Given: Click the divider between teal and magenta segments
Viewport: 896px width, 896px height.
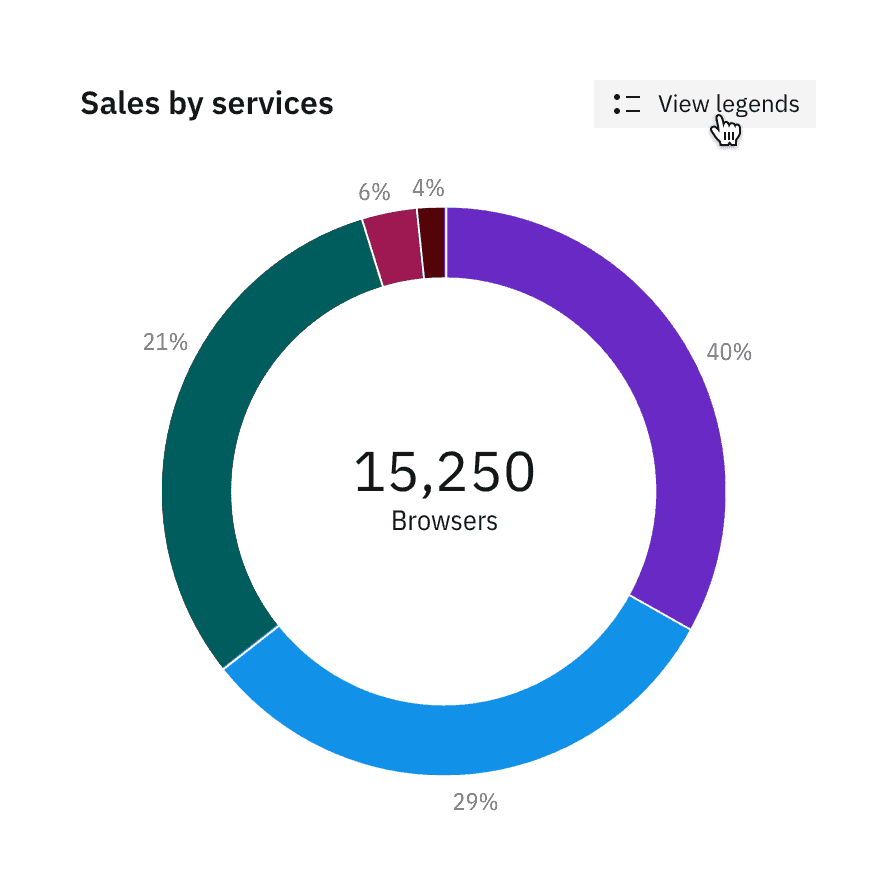Looking at the screenshot, I should [372, 252].
